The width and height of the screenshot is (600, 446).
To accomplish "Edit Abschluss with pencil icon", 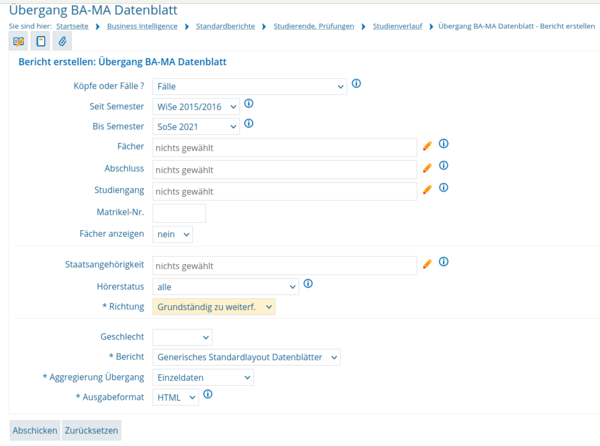I will tap(427, 168).
